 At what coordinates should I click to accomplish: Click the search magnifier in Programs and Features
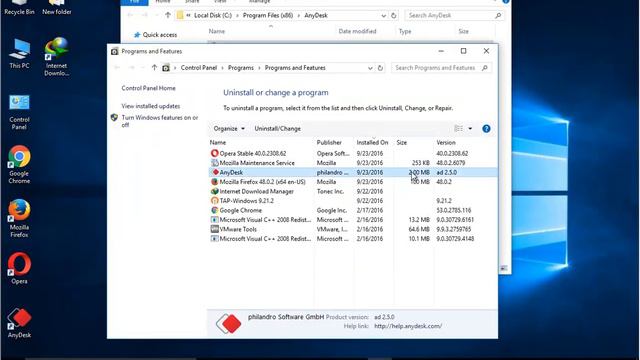pos(484,68)
